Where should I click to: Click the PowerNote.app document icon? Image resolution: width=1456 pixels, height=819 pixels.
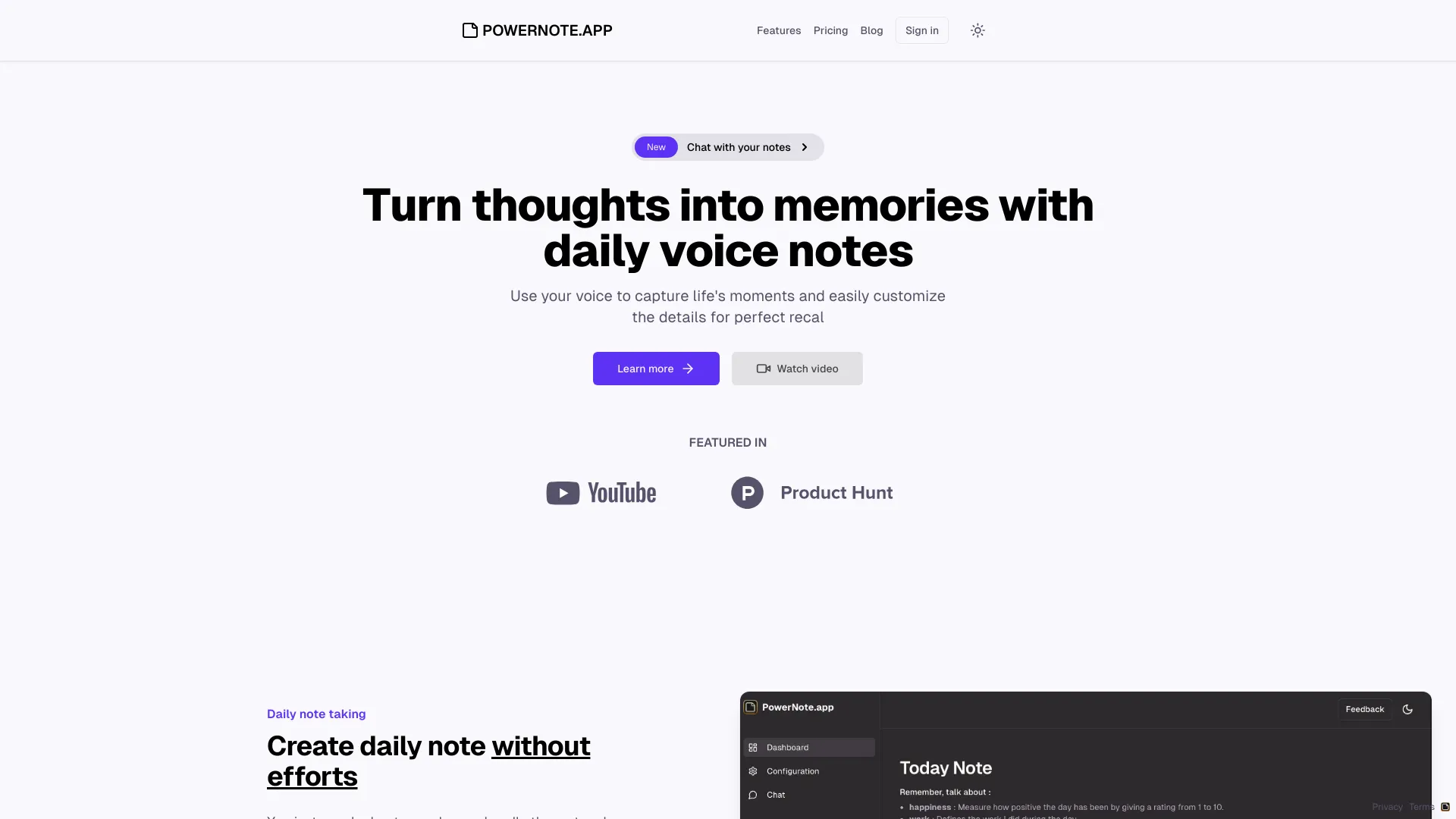click(469, 29)
